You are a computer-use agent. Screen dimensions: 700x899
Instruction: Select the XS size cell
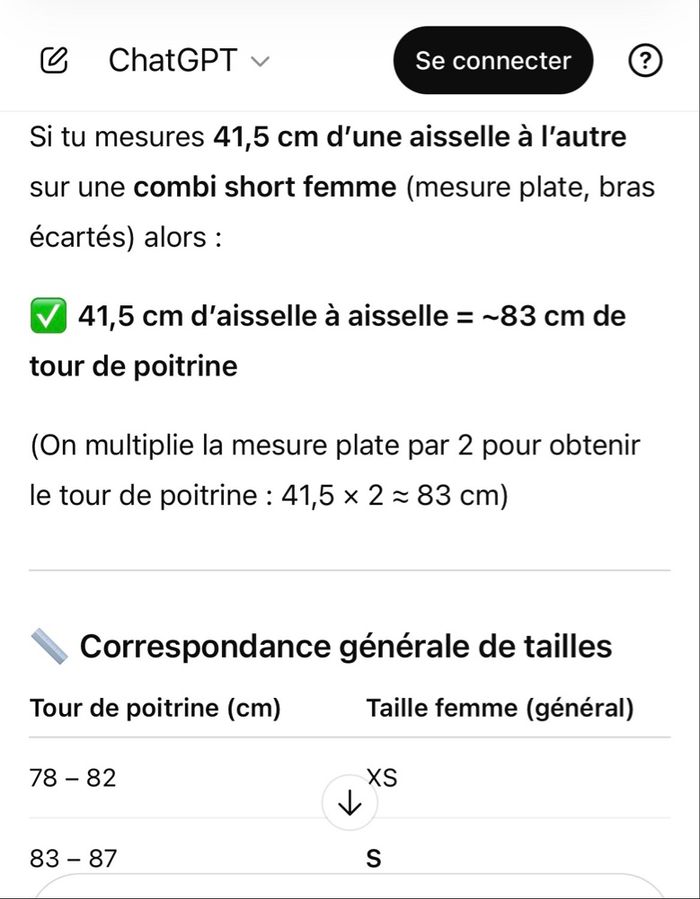click(x=382, y=776)
